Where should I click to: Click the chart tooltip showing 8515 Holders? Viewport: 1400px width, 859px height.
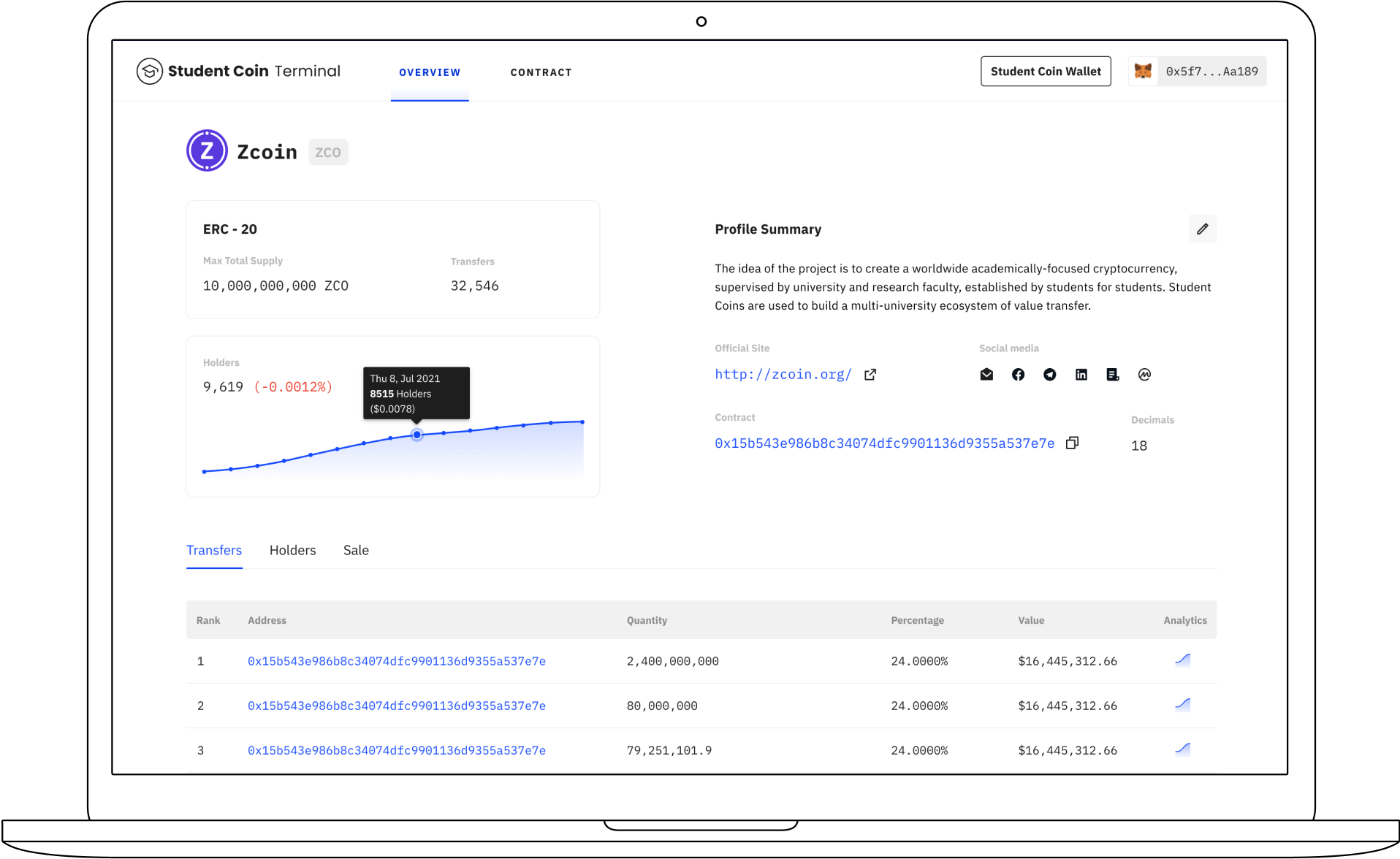click(416, 393)
